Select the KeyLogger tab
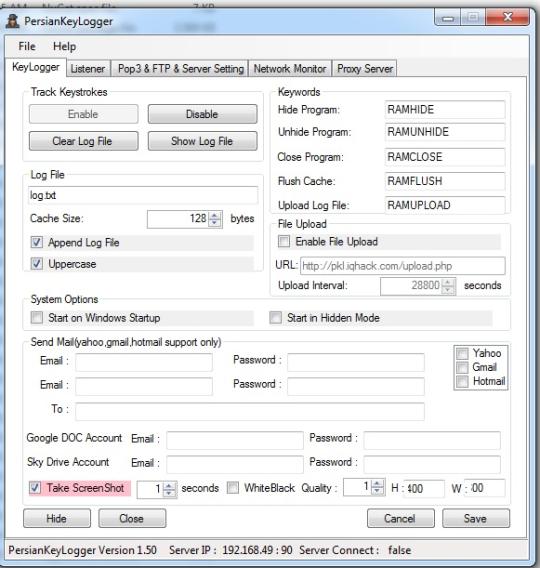The image size is (540, 568). click(x=35, y=67)
